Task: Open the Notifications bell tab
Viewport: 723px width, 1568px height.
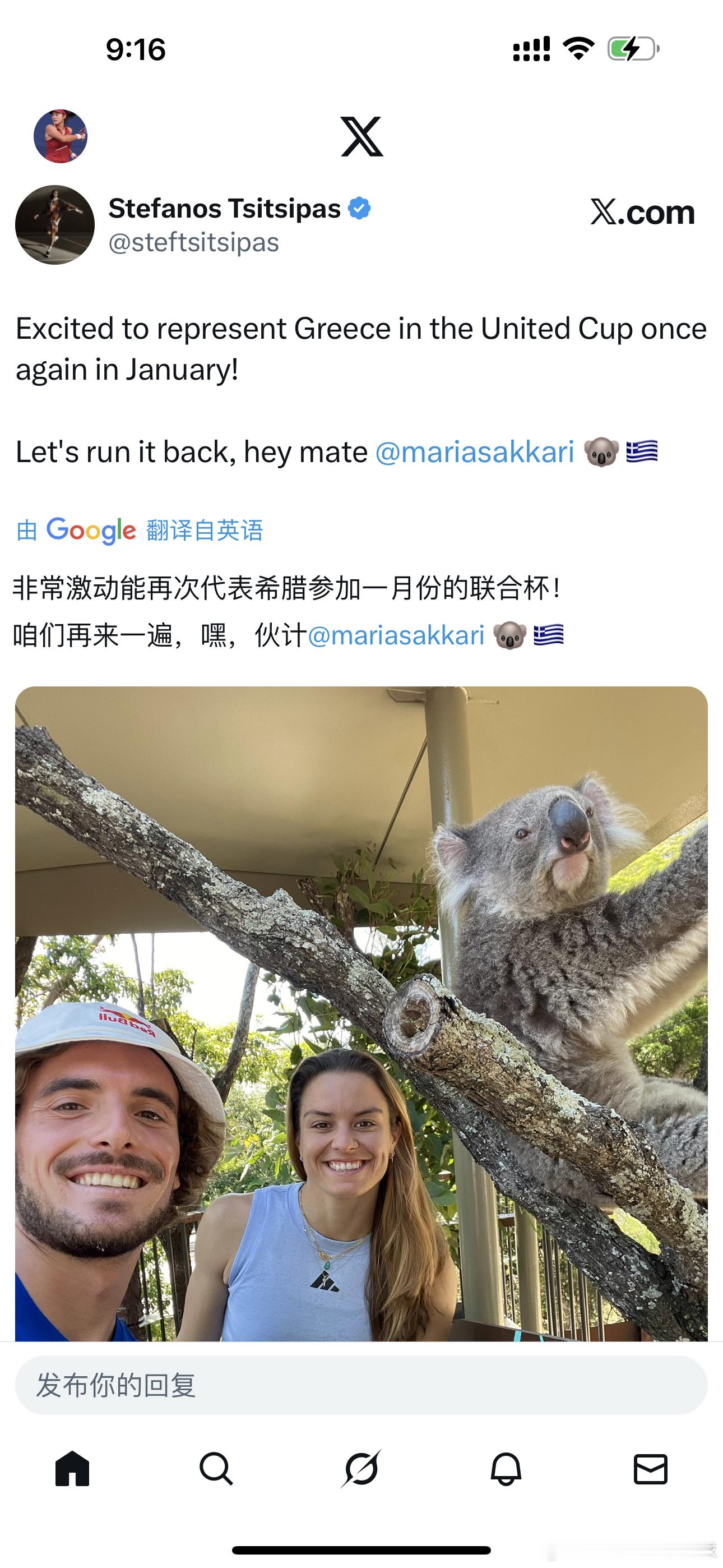Action: (x=506, y=1469)
